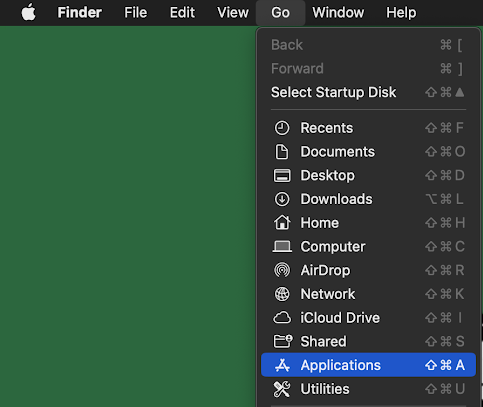
Task: Choose Applications from the Go menu
Action: pos(368,365)
